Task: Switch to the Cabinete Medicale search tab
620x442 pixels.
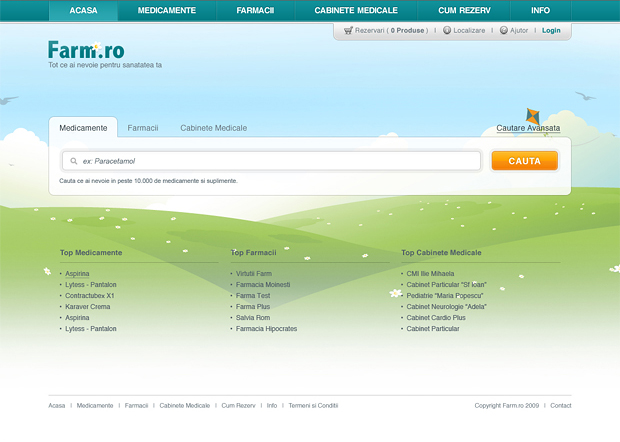Action: coord(213,128)
